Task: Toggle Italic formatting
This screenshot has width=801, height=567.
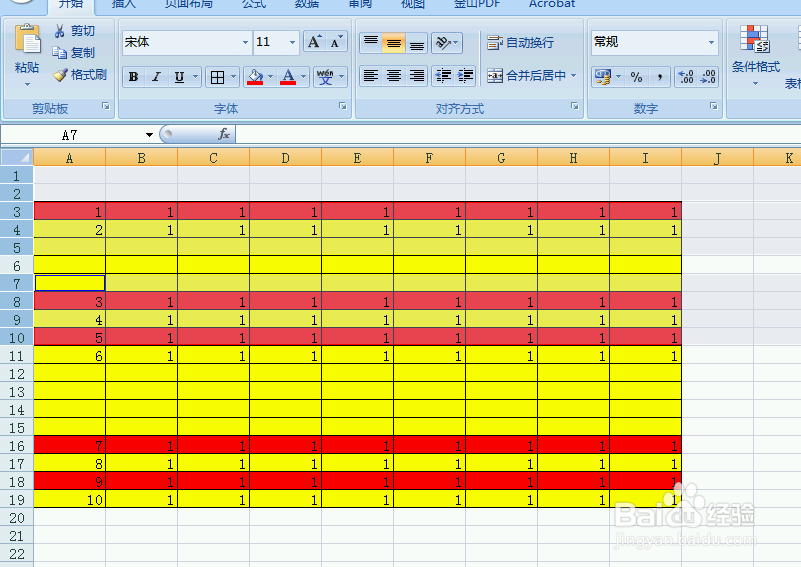Action: pyautogui.click(x=156, y=77)
